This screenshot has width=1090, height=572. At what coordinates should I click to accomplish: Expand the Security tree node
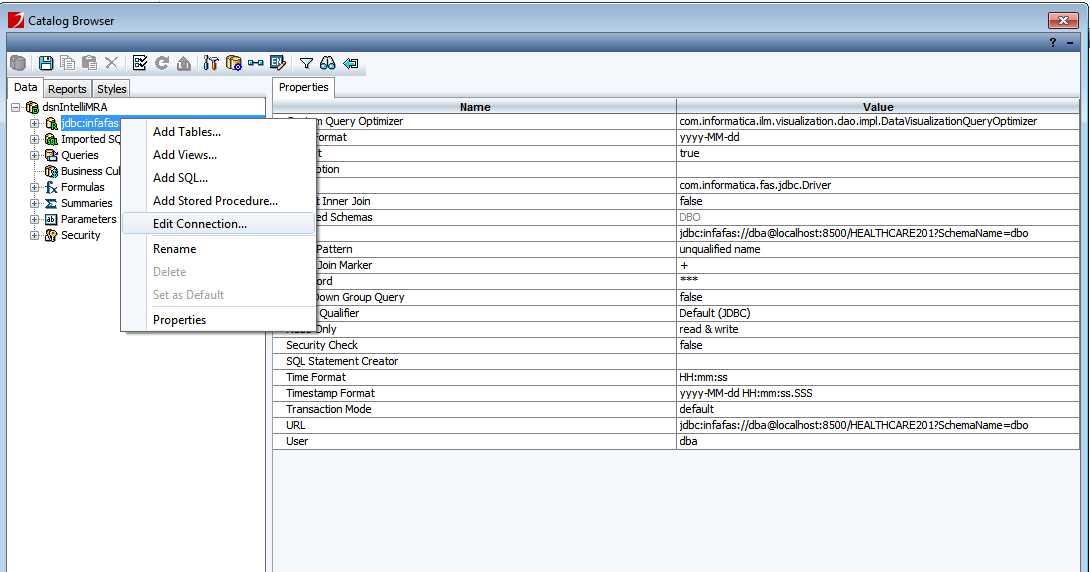[x=34, y=235]
